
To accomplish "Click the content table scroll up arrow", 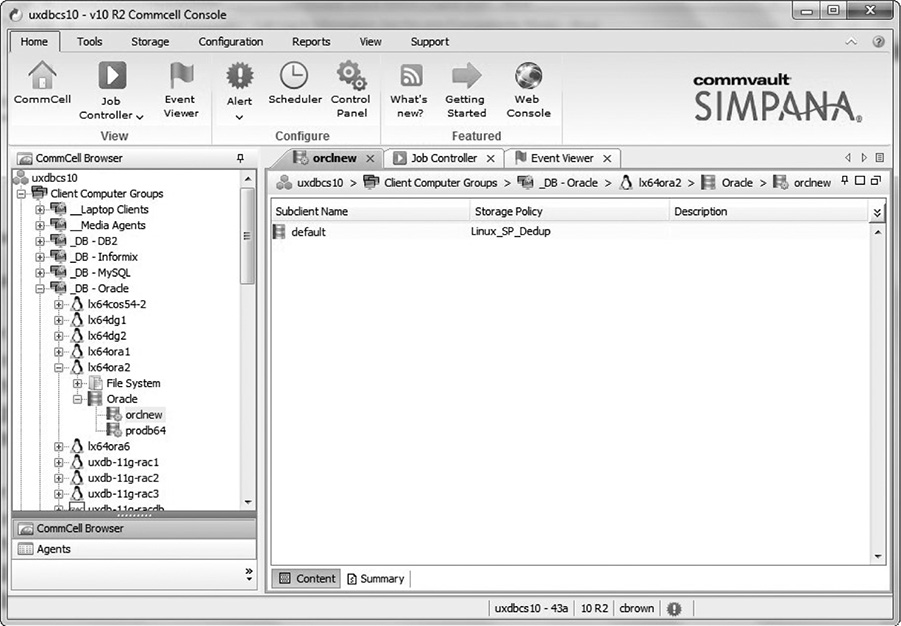I will click(878, 232).
